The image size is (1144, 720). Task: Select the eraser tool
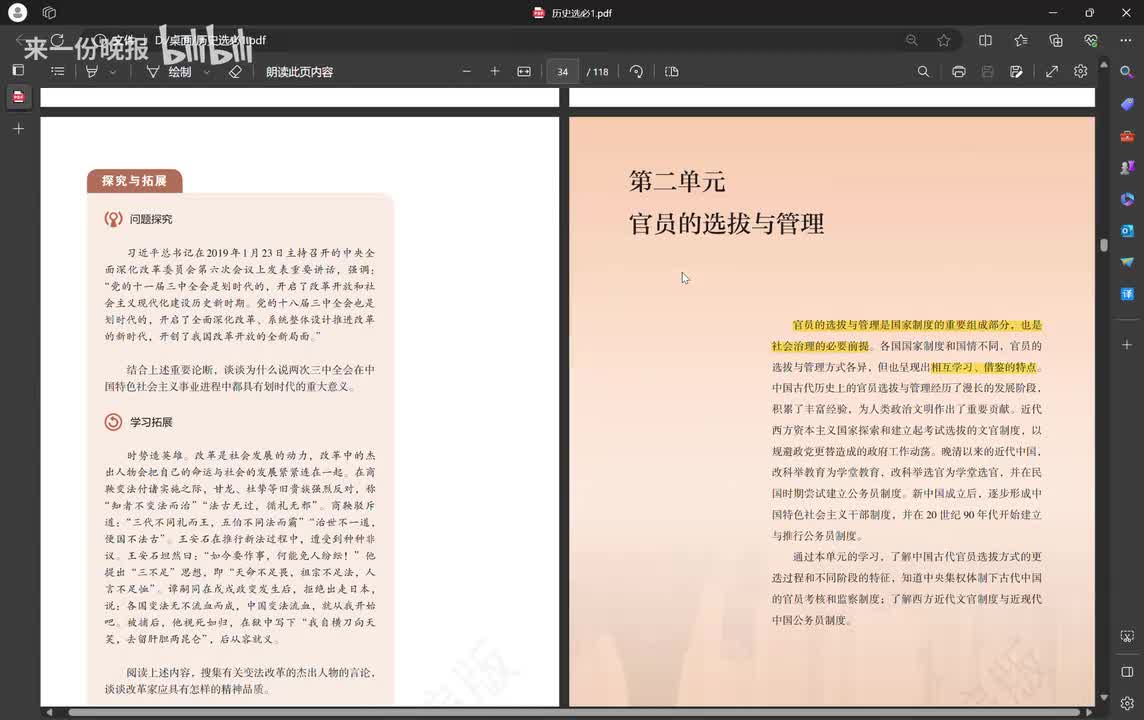(235, 71)
